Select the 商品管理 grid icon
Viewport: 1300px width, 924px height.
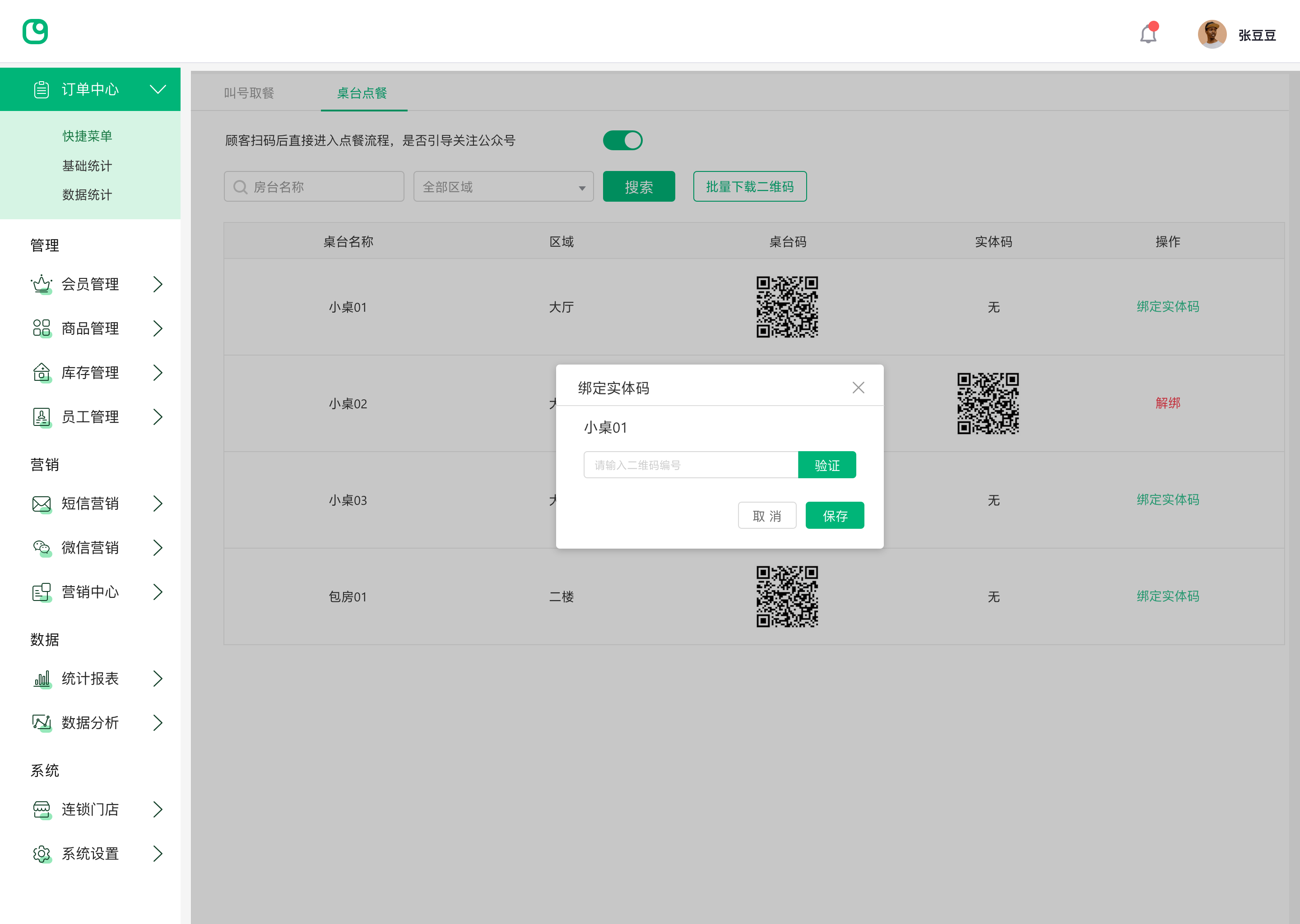coord(41,328)
